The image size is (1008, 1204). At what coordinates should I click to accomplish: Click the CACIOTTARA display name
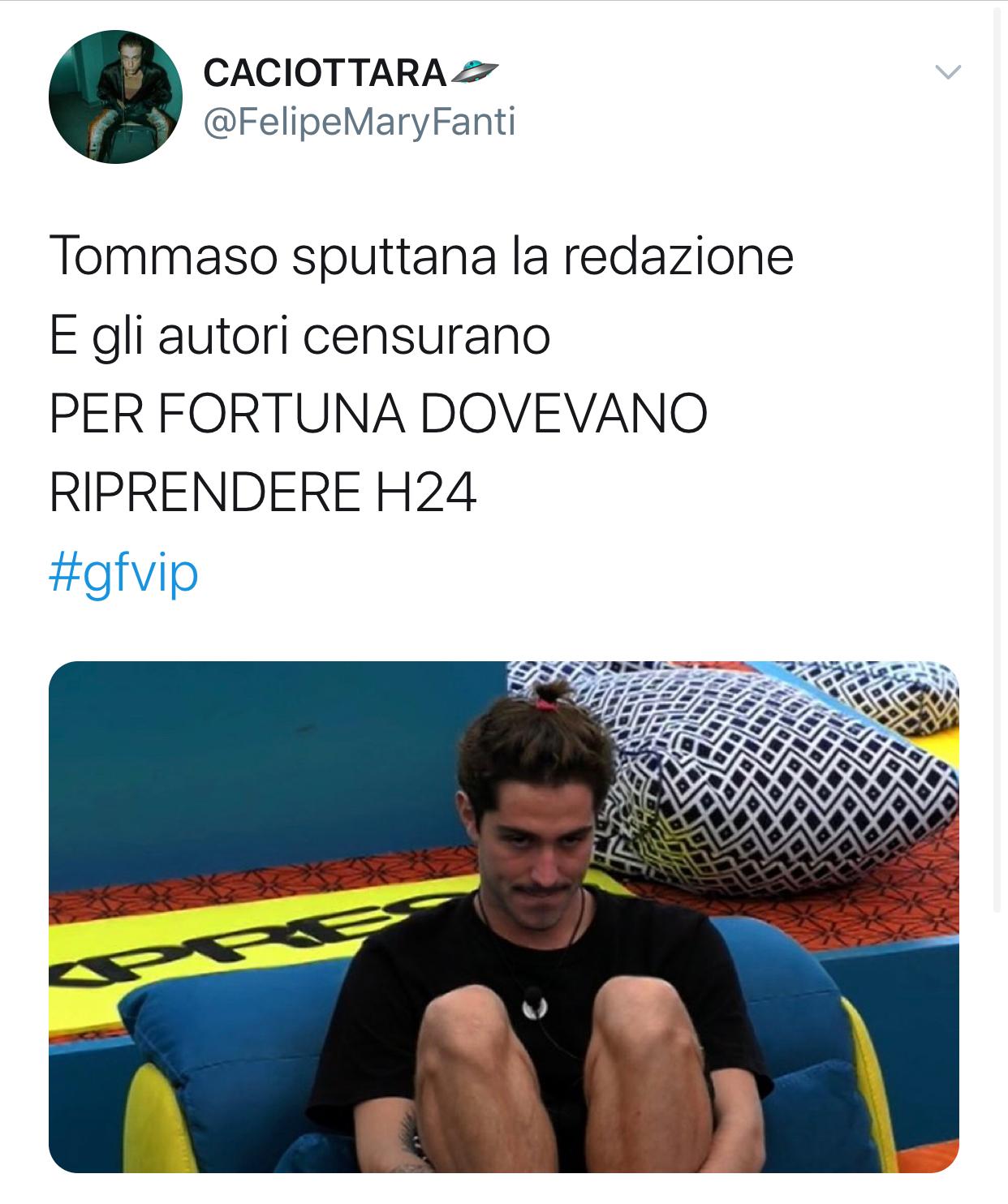pos(325,73)
